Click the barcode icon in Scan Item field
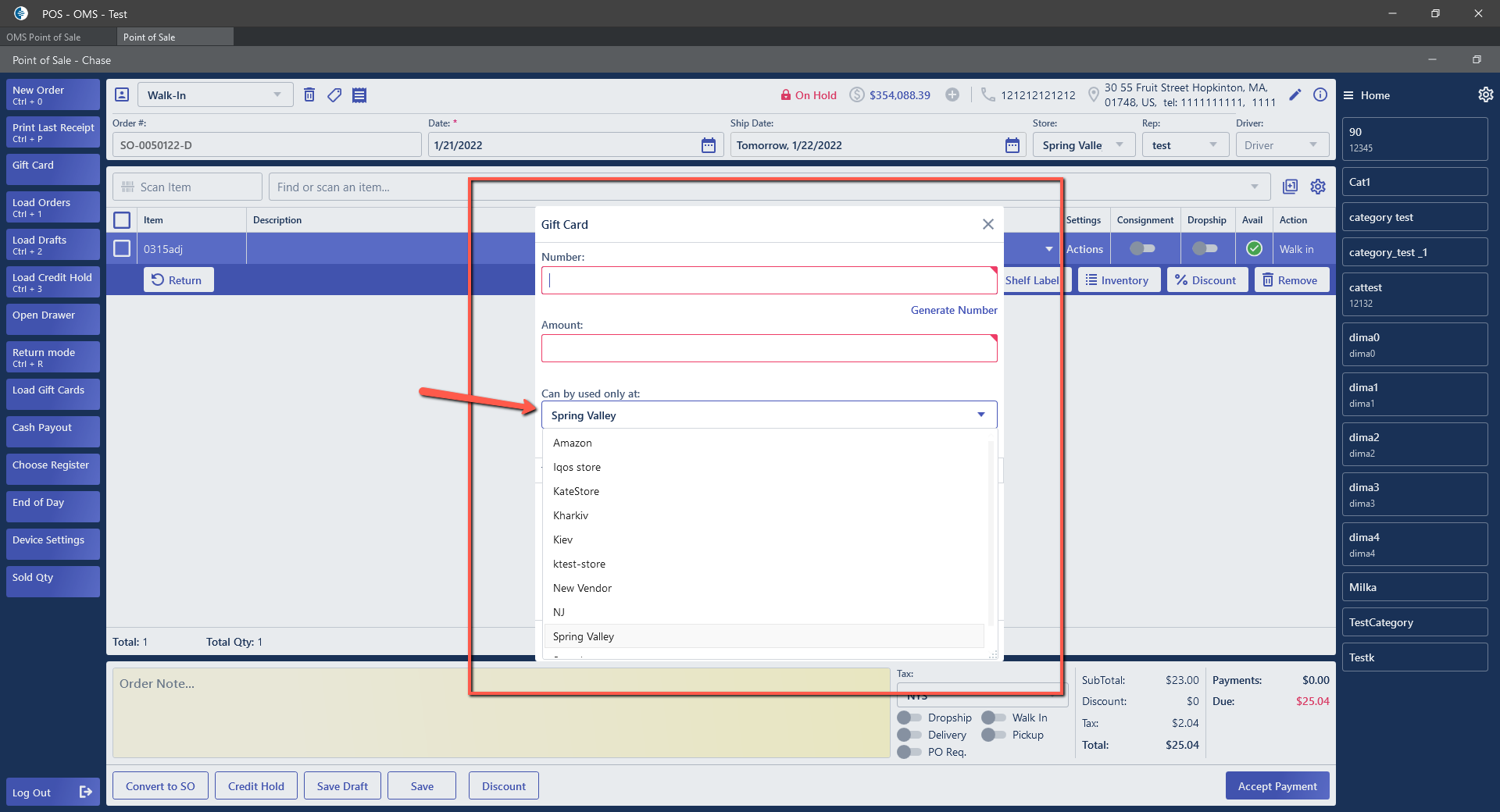The height and width of the screenshot is (812, 1500). click(128, 187)
